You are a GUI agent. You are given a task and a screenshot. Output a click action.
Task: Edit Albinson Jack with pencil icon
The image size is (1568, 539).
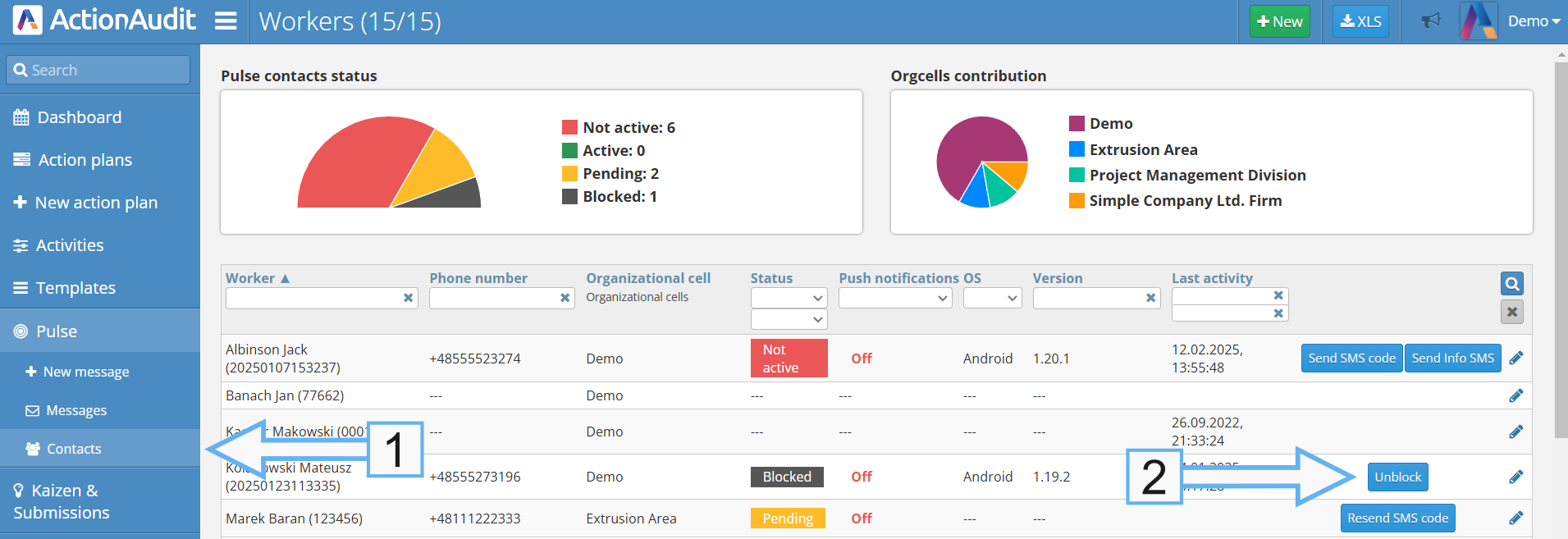[1516, 358]
